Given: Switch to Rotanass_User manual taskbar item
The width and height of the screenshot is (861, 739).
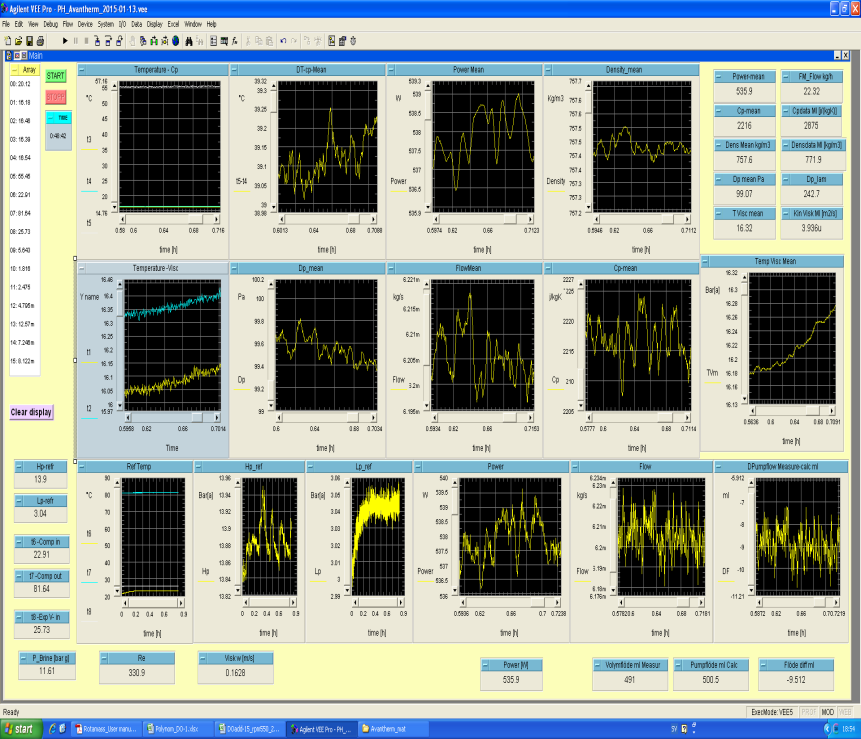Looking at the screenshot, I should (107, 729).
